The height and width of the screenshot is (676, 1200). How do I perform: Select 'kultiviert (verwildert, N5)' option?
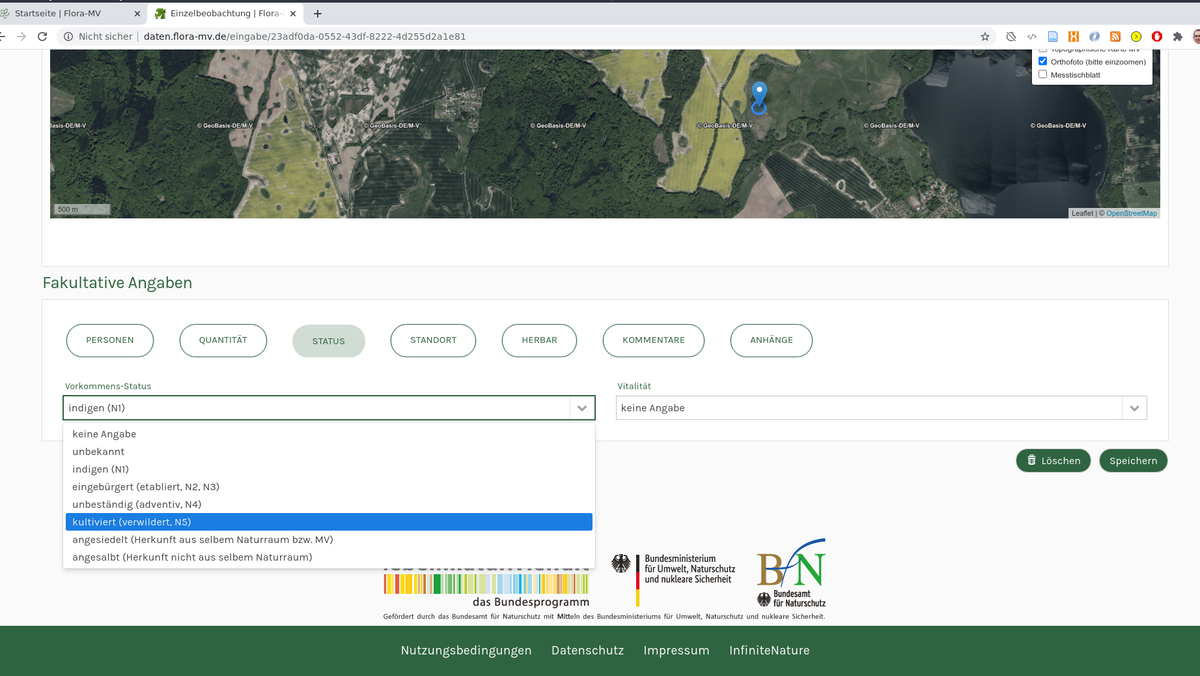(x=329, y=522)
